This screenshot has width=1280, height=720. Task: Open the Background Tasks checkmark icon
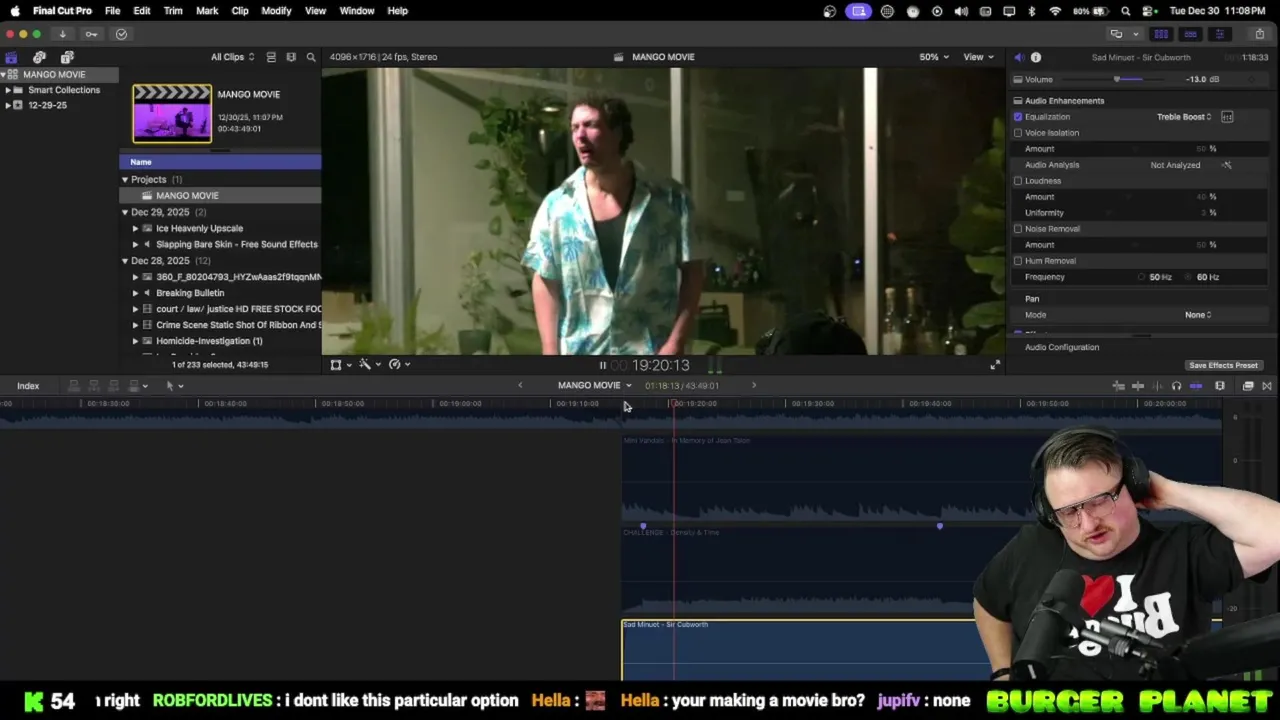coord(121,34)
